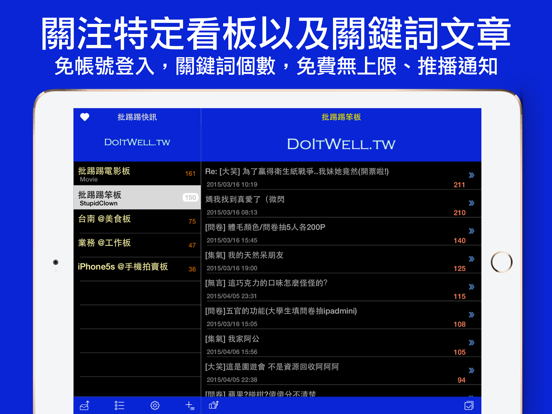Open arrow for article with 115 pushes
The height and width of the screenshot is (414, 552).
471,287
